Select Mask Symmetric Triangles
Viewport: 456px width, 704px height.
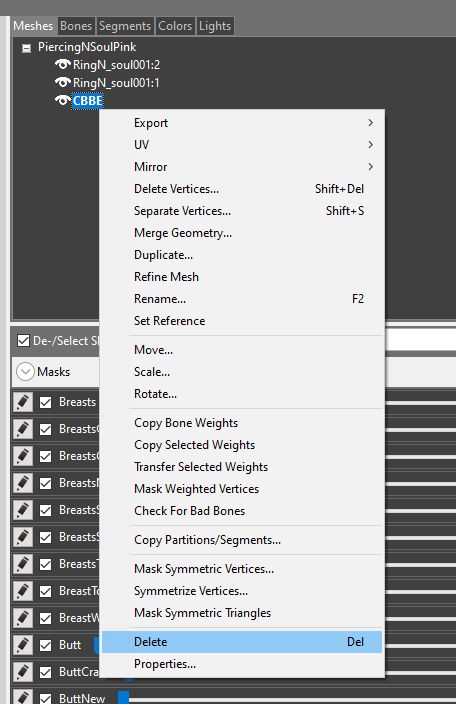point(242,613)
